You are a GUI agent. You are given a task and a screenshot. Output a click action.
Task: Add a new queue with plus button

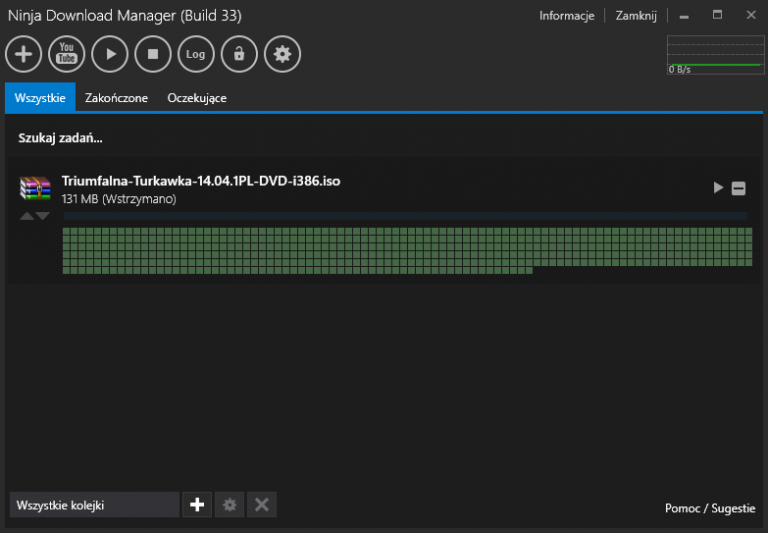point(197,505)
